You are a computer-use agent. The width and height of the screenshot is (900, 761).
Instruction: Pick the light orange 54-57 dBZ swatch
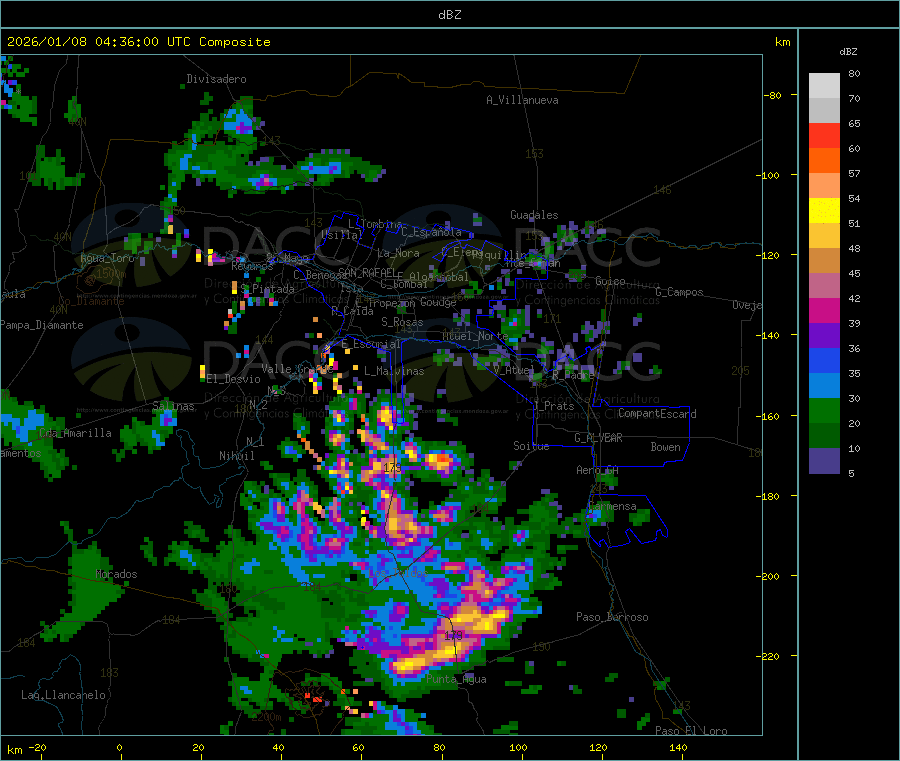pos(824,186)
